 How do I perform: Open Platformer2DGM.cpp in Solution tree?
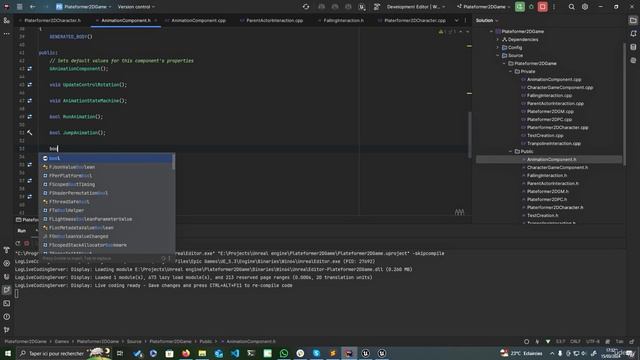point(550,111)
